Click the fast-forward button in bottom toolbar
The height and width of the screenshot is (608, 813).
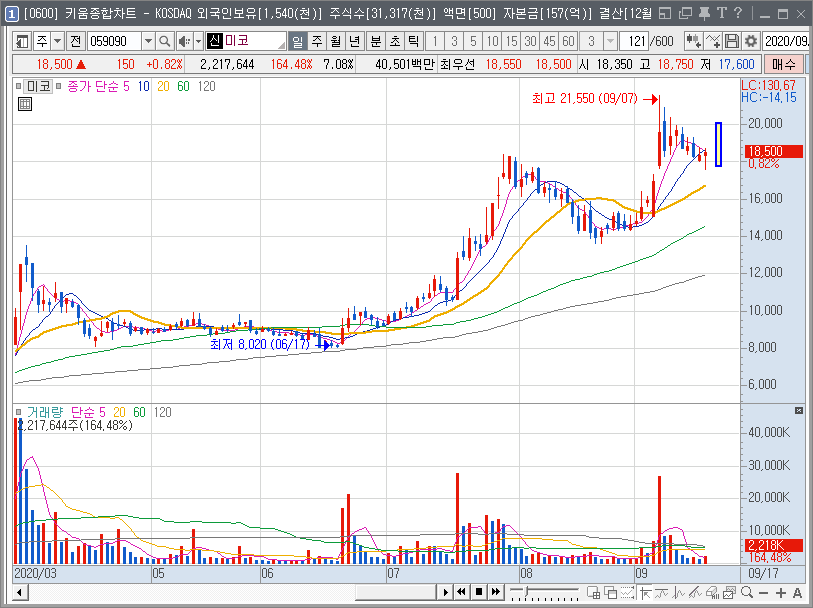pos(496,592)
